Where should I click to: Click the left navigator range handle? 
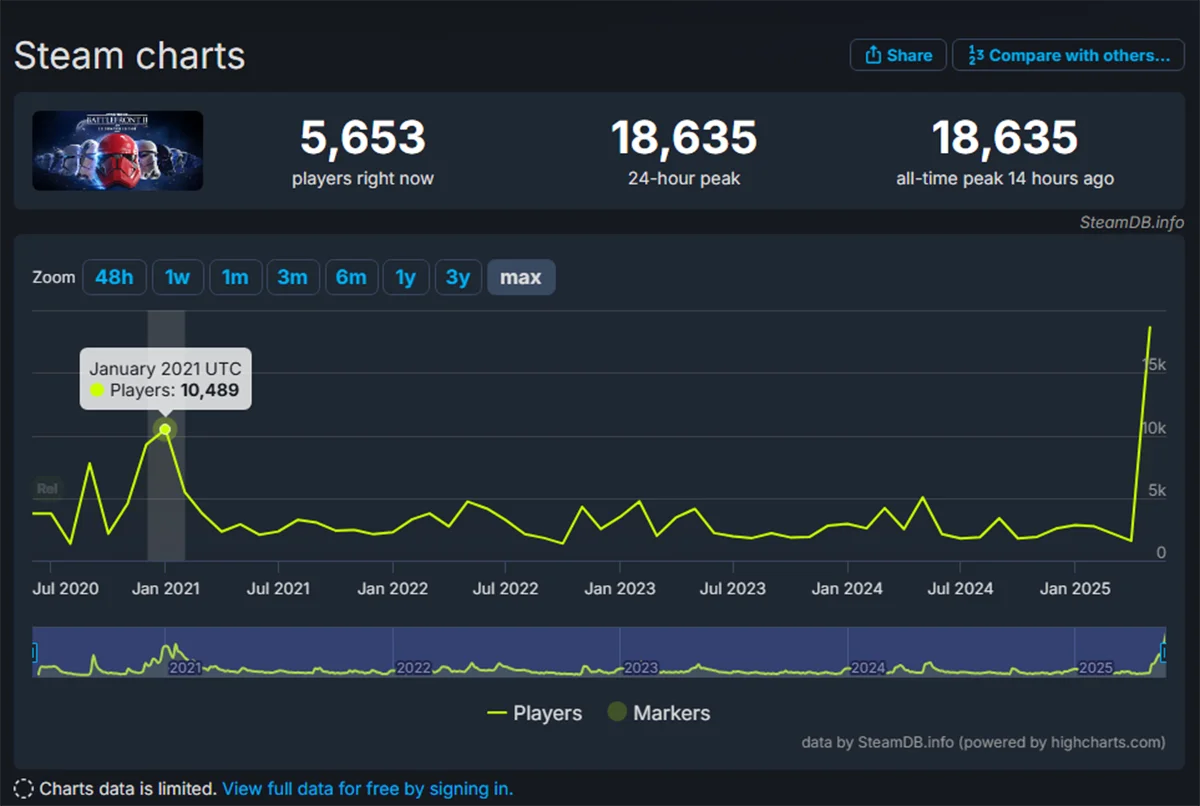pyautogui.click(x=34, y=652)
